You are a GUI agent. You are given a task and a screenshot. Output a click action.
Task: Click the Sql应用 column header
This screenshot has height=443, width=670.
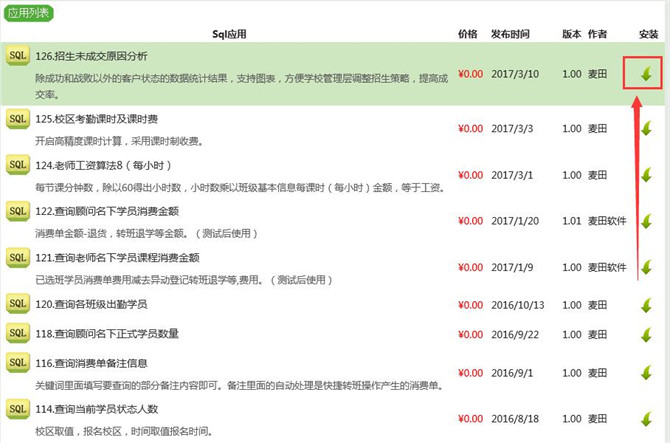tap(229, 34)
